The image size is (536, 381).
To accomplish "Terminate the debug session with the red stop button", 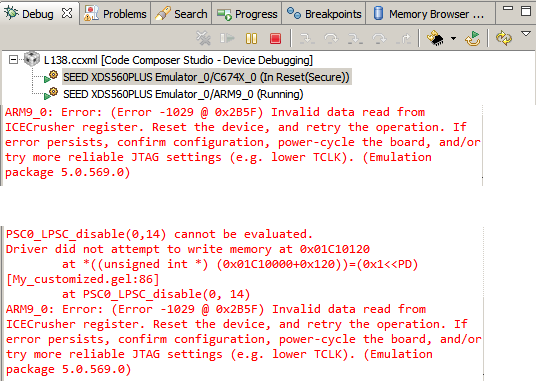I will 275,38.
